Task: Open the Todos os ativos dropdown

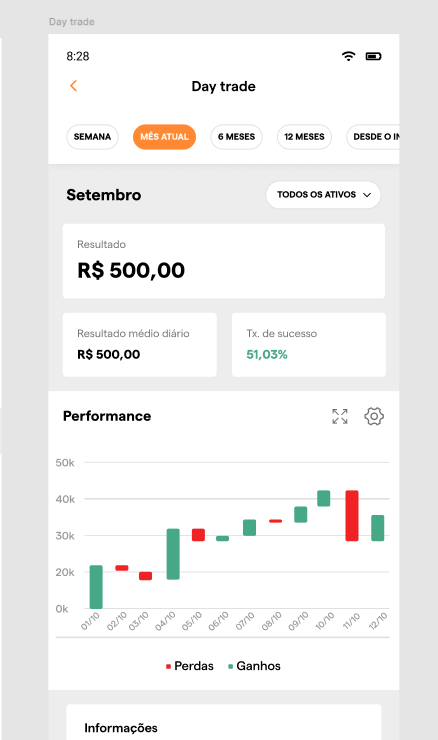Action: click(323, 194)
